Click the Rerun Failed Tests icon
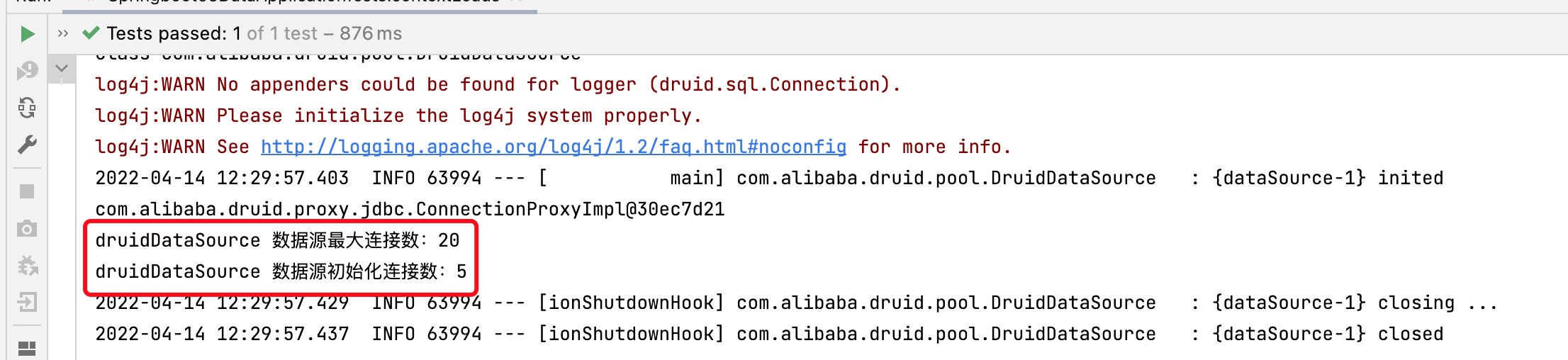The width and height of the screenshot is (1568, 360). pyautogui.click(x=27, y=70)
